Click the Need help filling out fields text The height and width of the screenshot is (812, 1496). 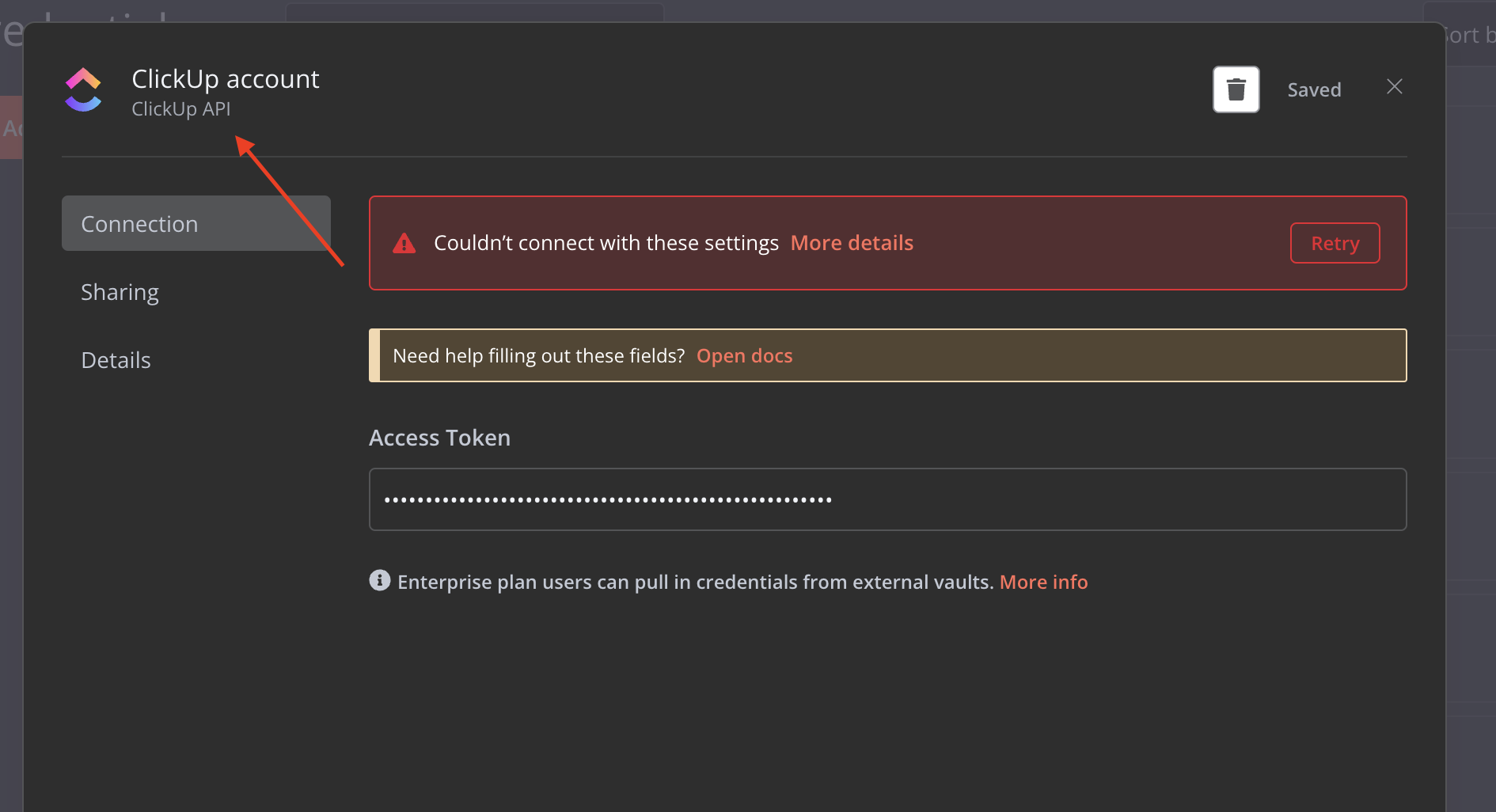[538, 356]
